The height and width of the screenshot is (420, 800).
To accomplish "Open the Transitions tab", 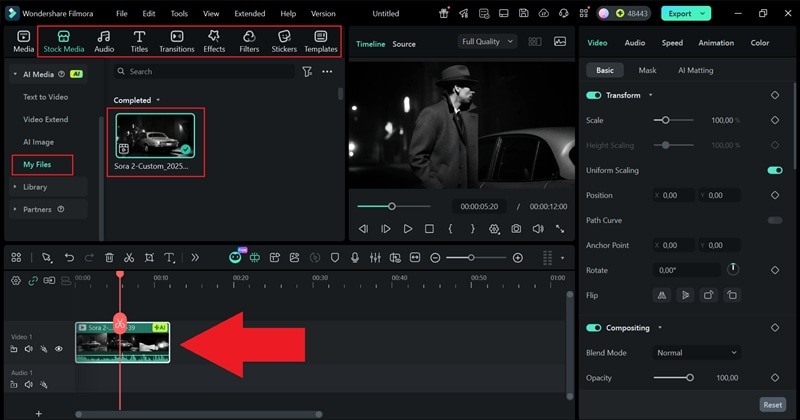I will tap(177, 42).
